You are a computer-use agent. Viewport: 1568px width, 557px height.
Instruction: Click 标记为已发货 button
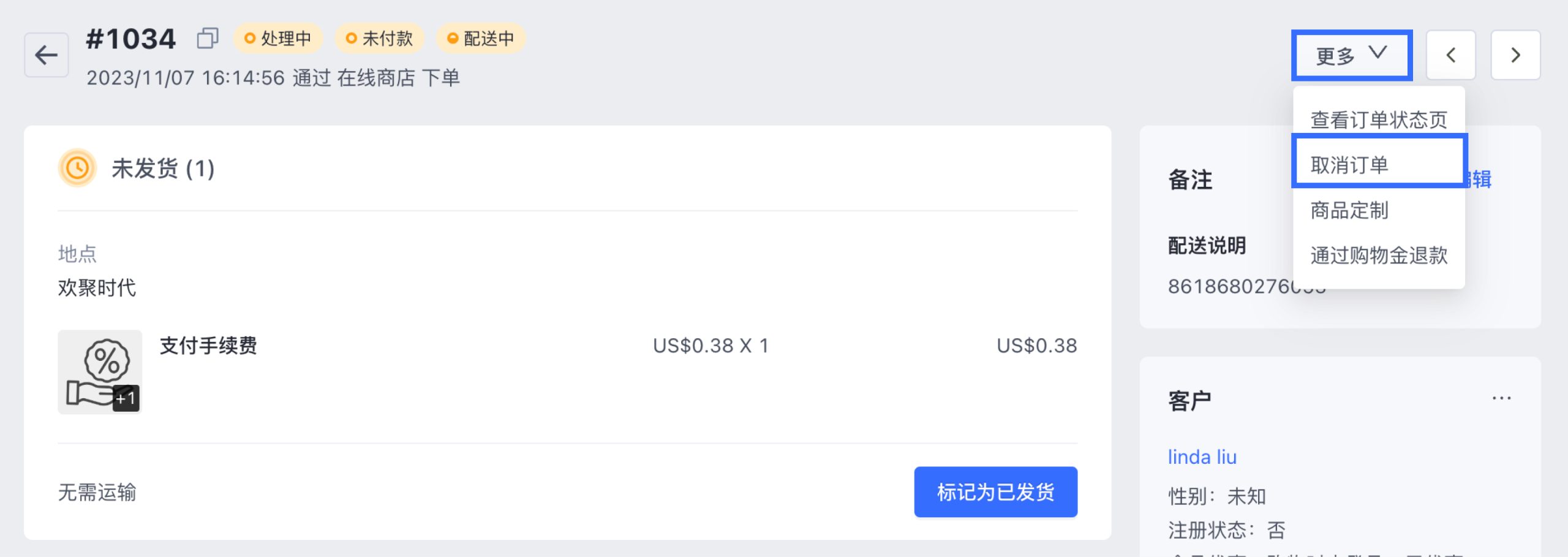pos(995,492)
